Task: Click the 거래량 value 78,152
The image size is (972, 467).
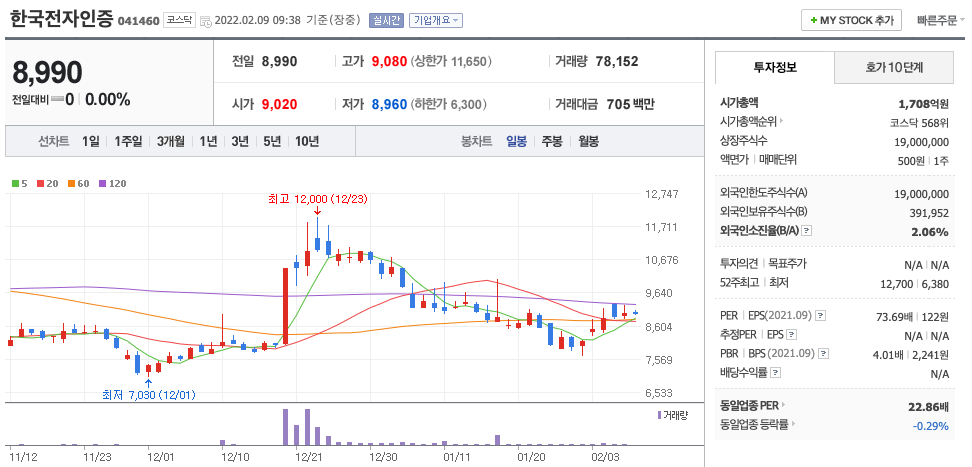Action: click(x=617, y=61)
